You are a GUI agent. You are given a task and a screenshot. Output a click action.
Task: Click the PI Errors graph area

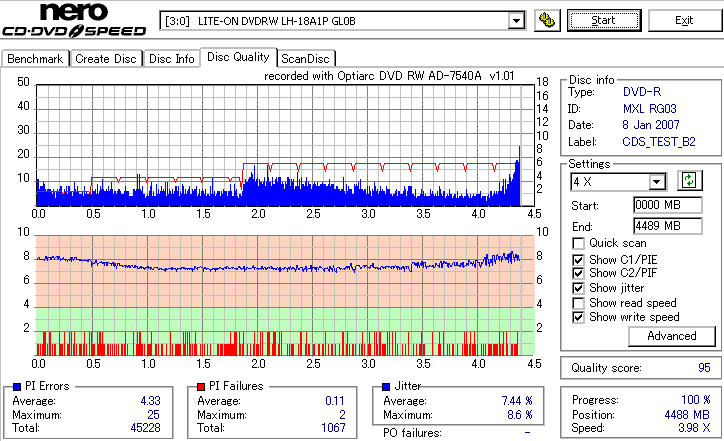[285, 145]
